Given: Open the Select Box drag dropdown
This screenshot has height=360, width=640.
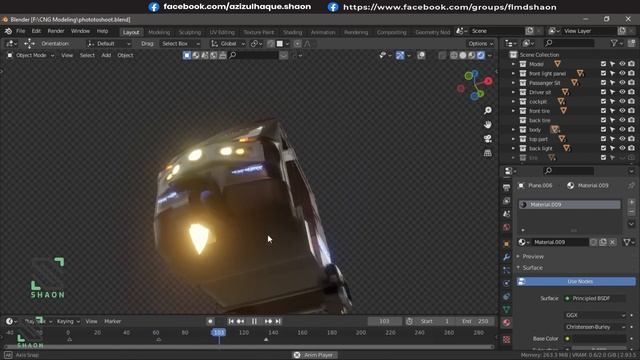Looking at the screenshot, I should coord(180,44).
